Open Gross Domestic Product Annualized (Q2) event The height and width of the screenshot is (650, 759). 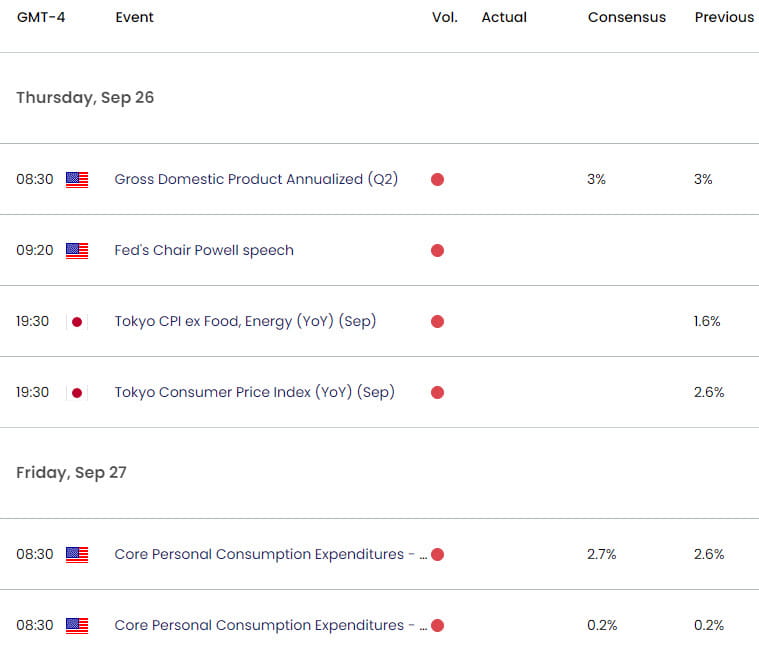pos(256,180)
